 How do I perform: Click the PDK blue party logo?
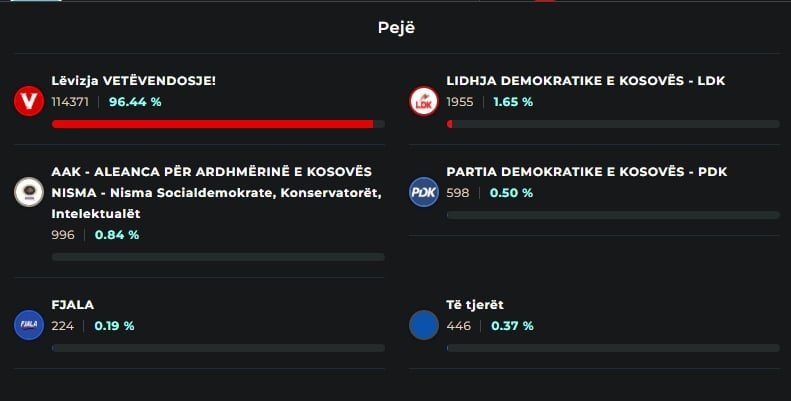424,192
